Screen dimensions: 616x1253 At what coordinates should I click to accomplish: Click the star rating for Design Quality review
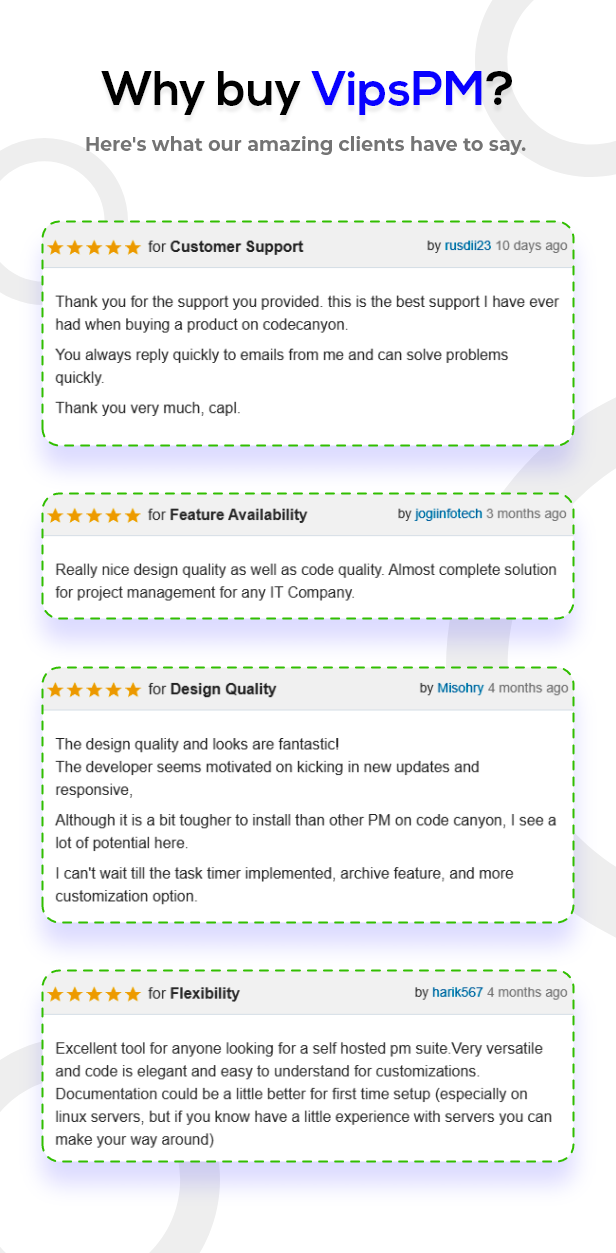pos(95,689)
